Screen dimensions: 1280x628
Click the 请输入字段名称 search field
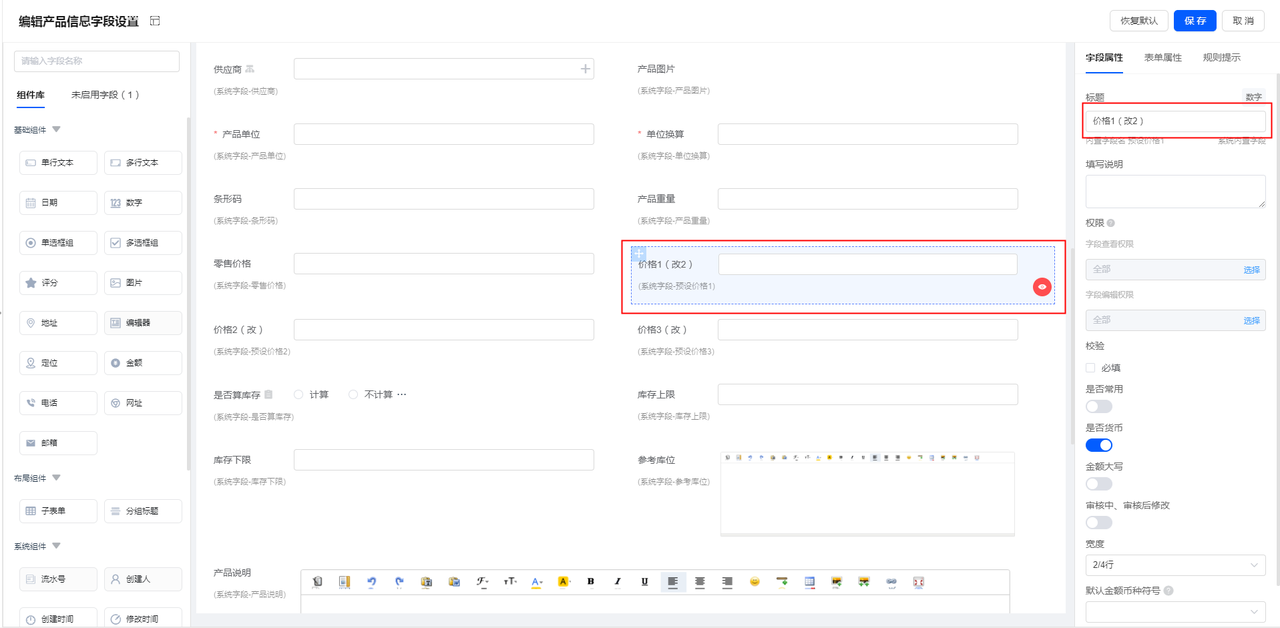point(97,61)
